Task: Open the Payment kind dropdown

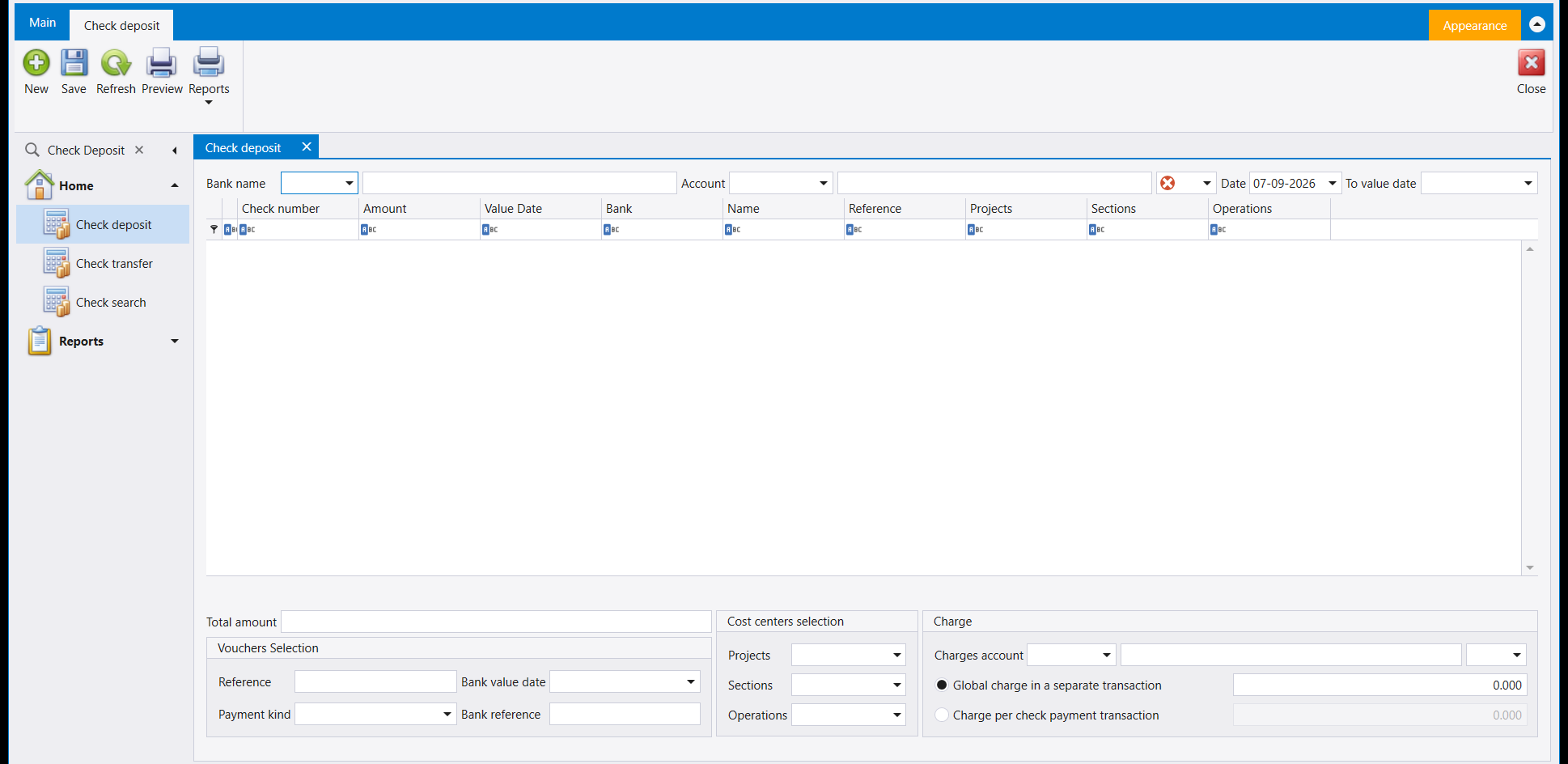Action: click(447, 715)
